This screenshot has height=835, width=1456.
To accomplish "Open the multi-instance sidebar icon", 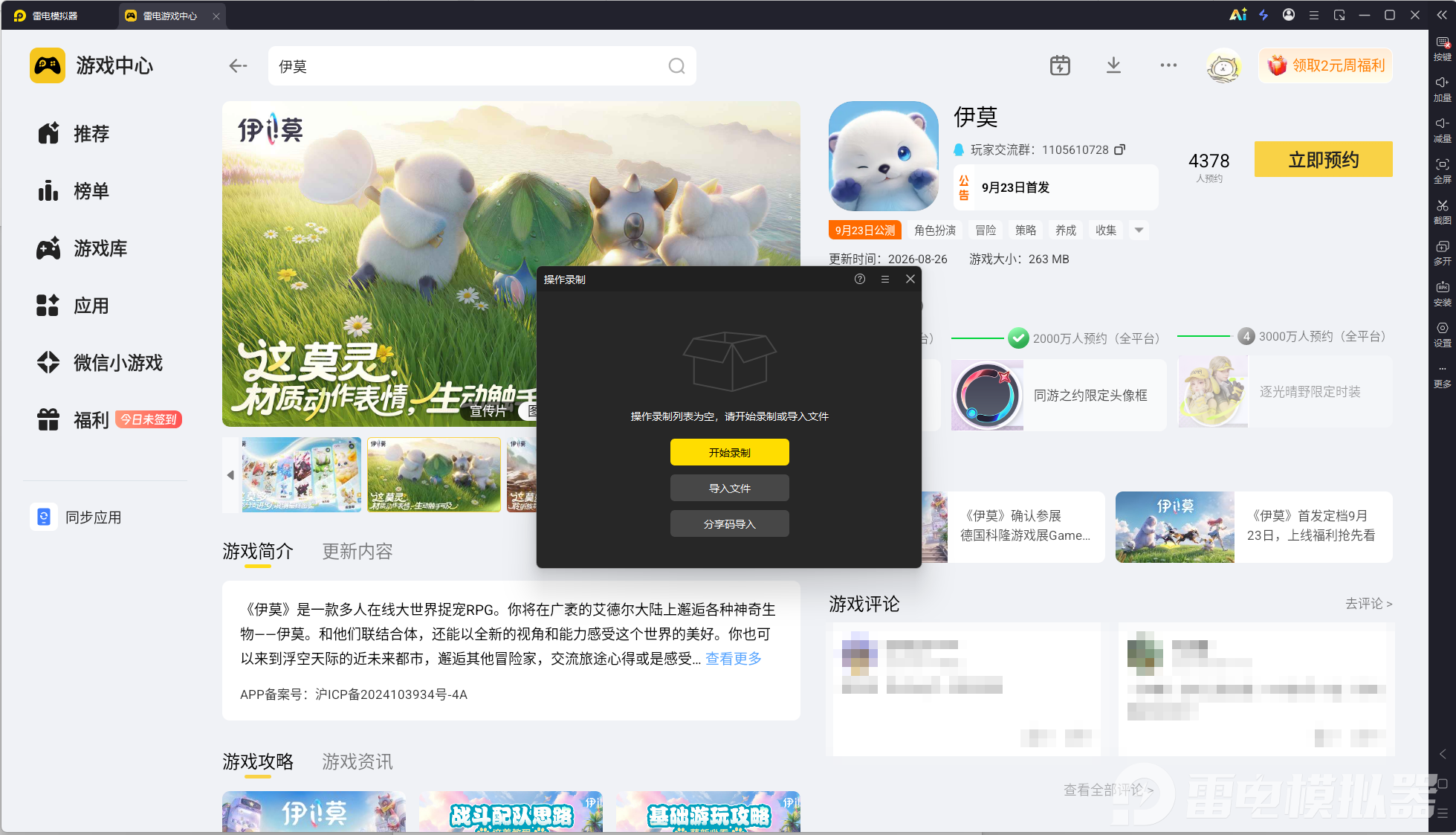I will (1442, 251).
